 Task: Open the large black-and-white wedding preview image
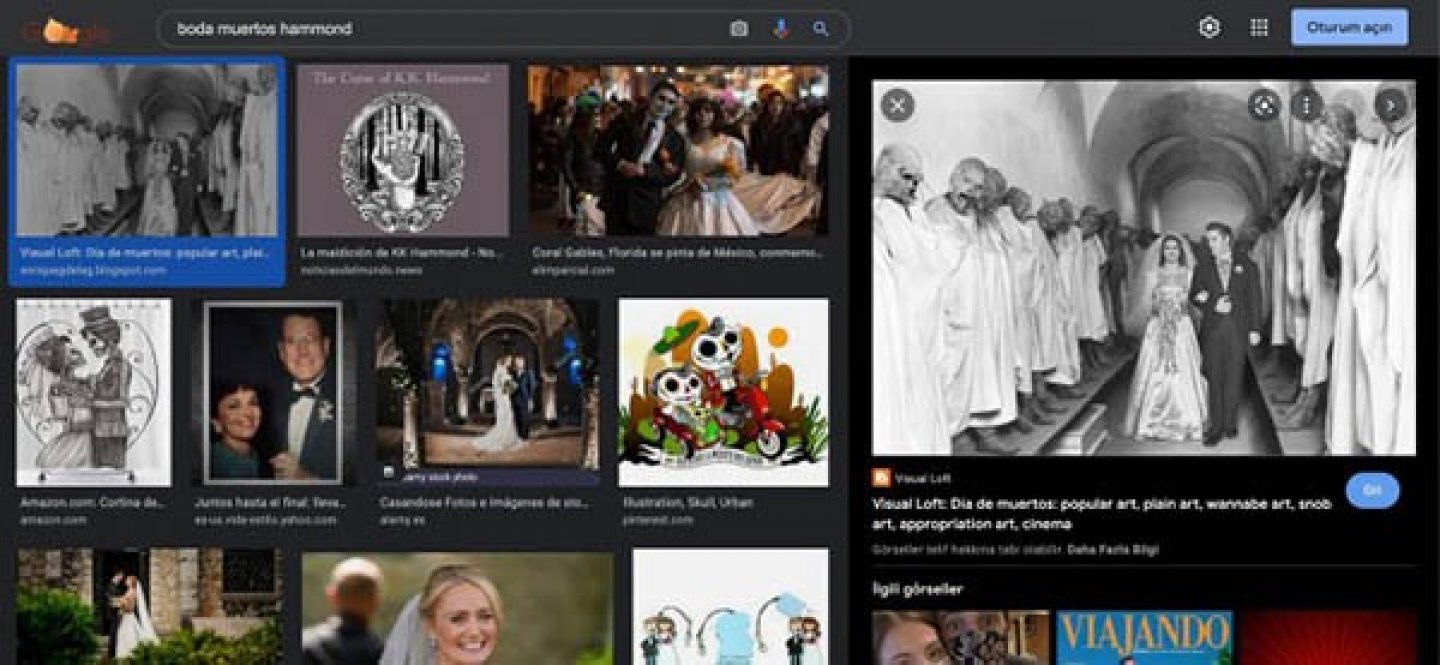1143,267
